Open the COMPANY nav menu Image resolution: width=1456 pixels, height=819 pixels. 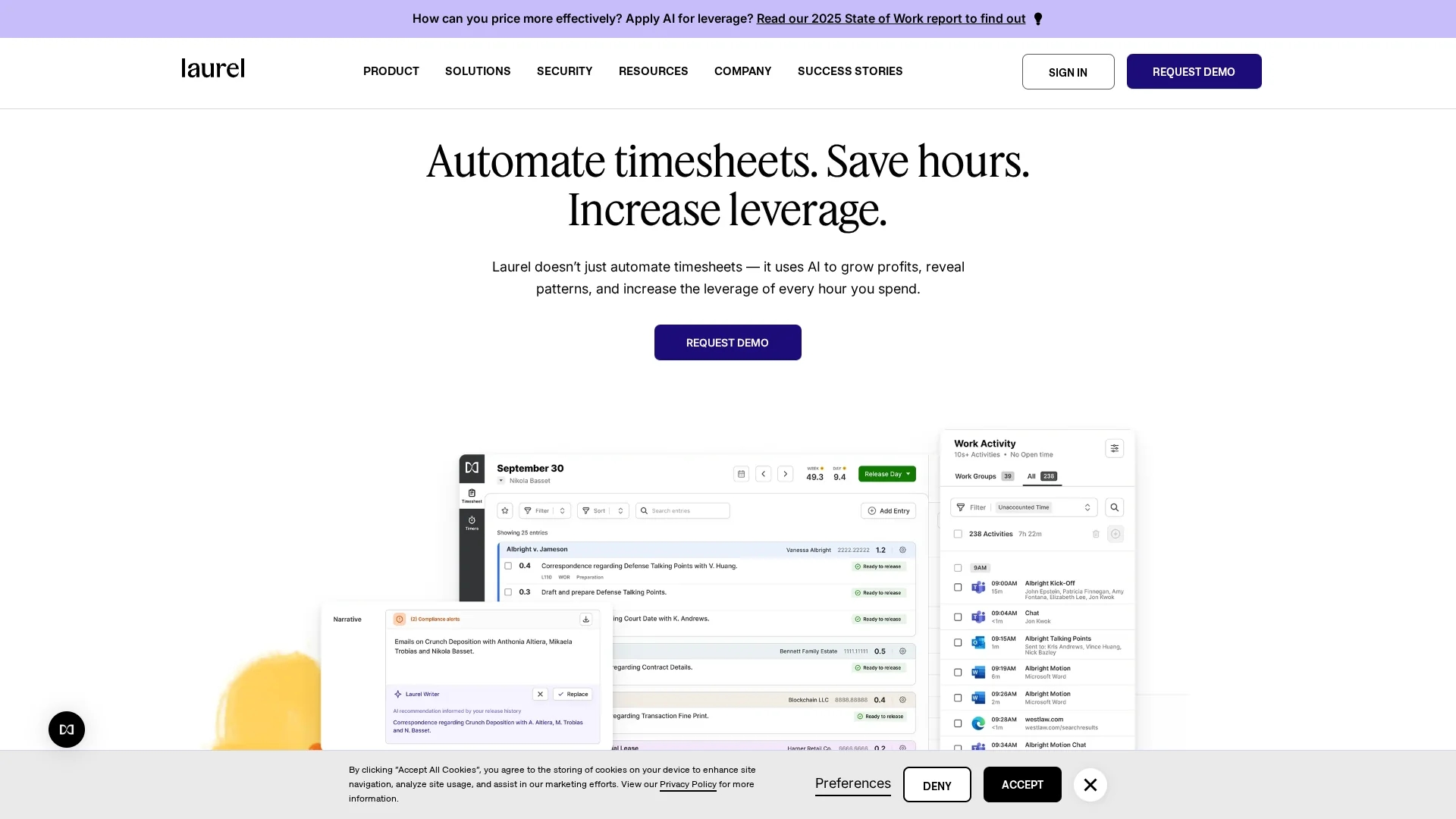743,71
